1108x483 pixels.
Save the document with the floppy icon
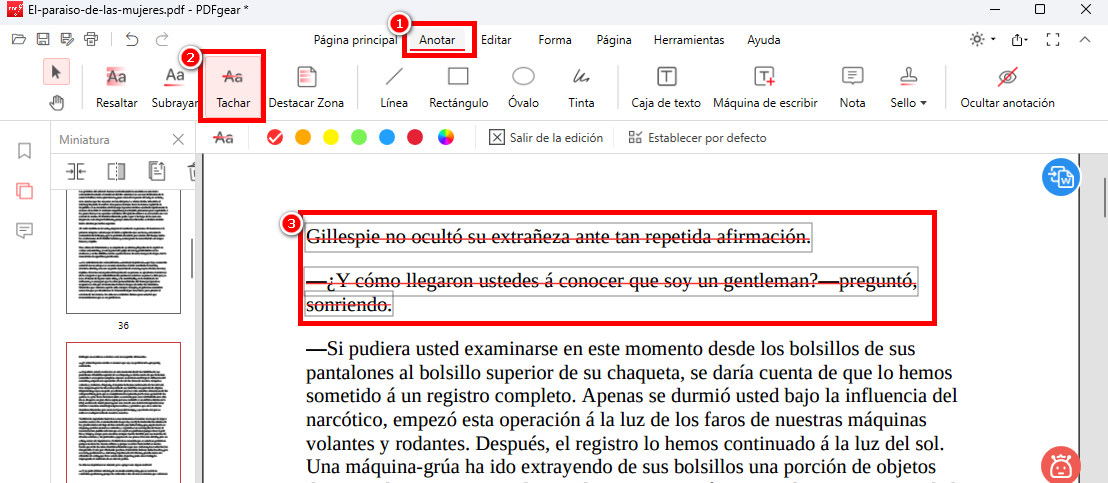click(x=42, y=40)
